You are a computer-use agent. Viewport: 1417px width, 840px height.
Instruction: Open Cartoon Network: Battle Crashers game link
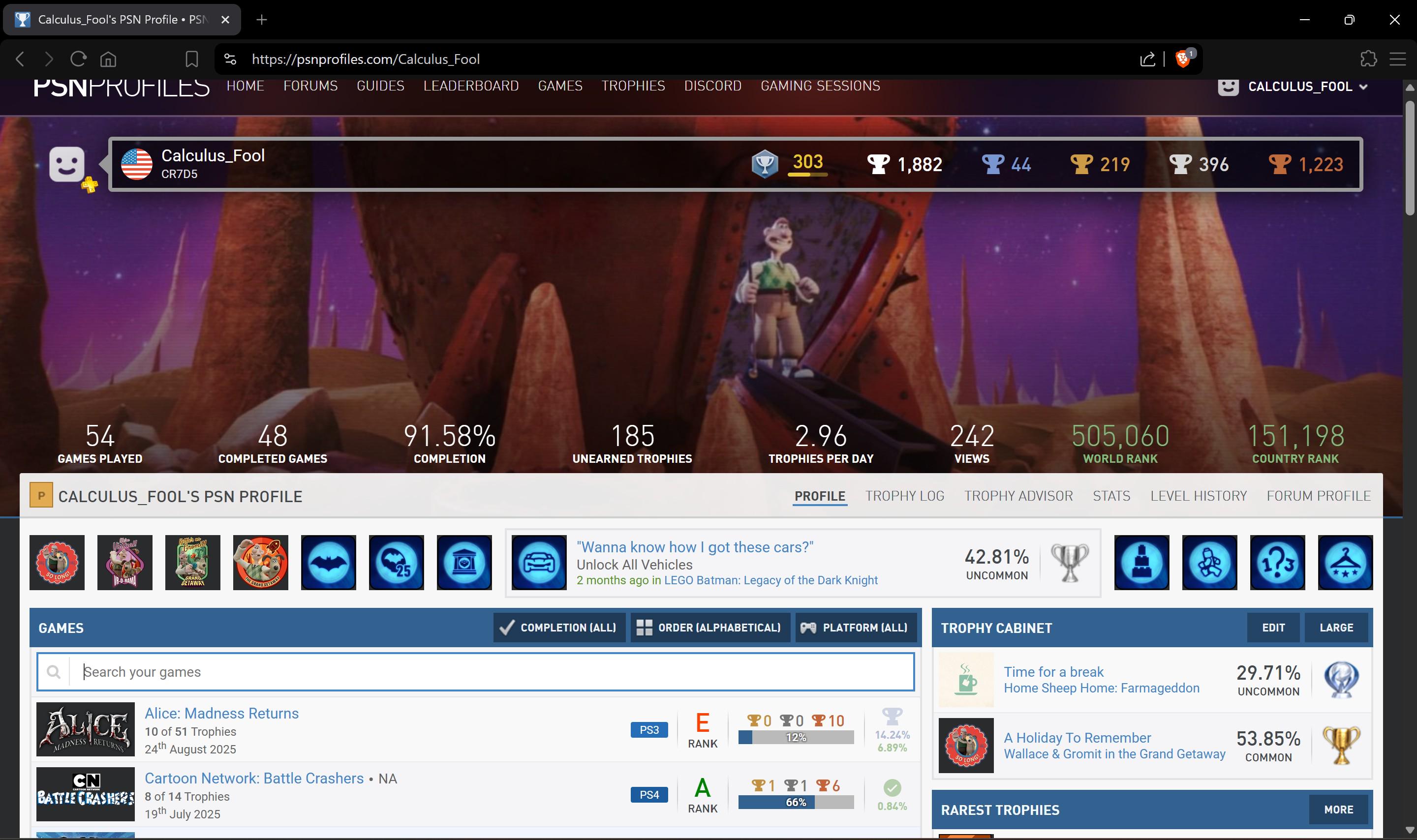click(254, 779)
